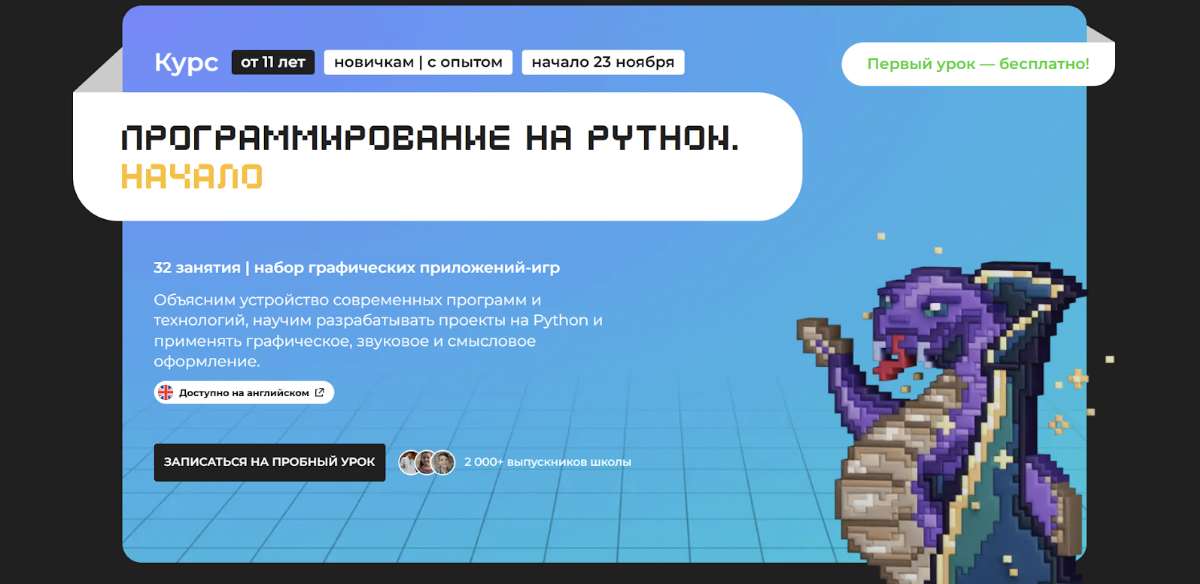Viewport: 1200px width, 584px height.
Task: Click the first graduate avatar
Action: point(409,462)
